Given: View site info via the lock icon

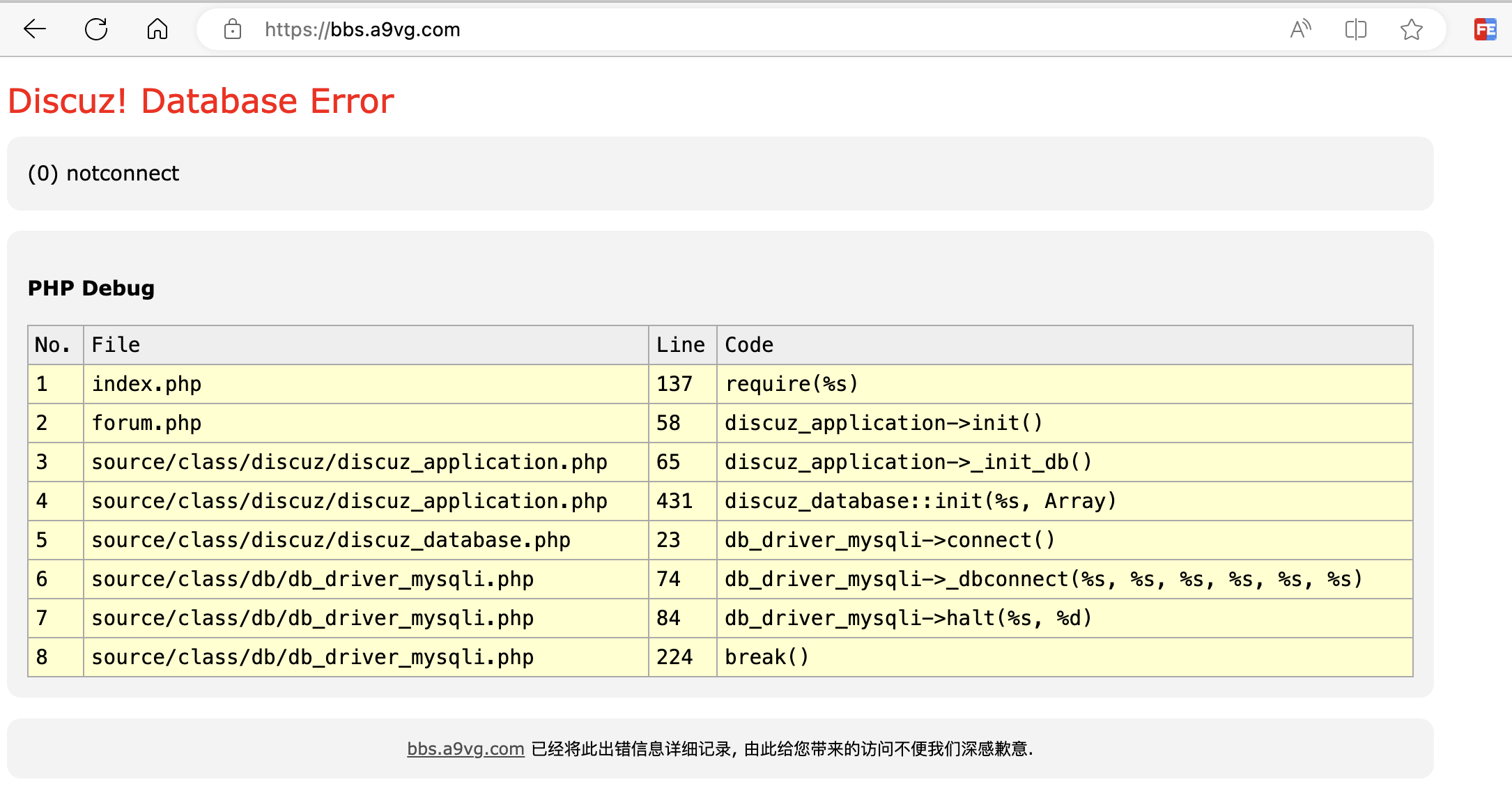Looking at the screenshot, I should 233,29.
